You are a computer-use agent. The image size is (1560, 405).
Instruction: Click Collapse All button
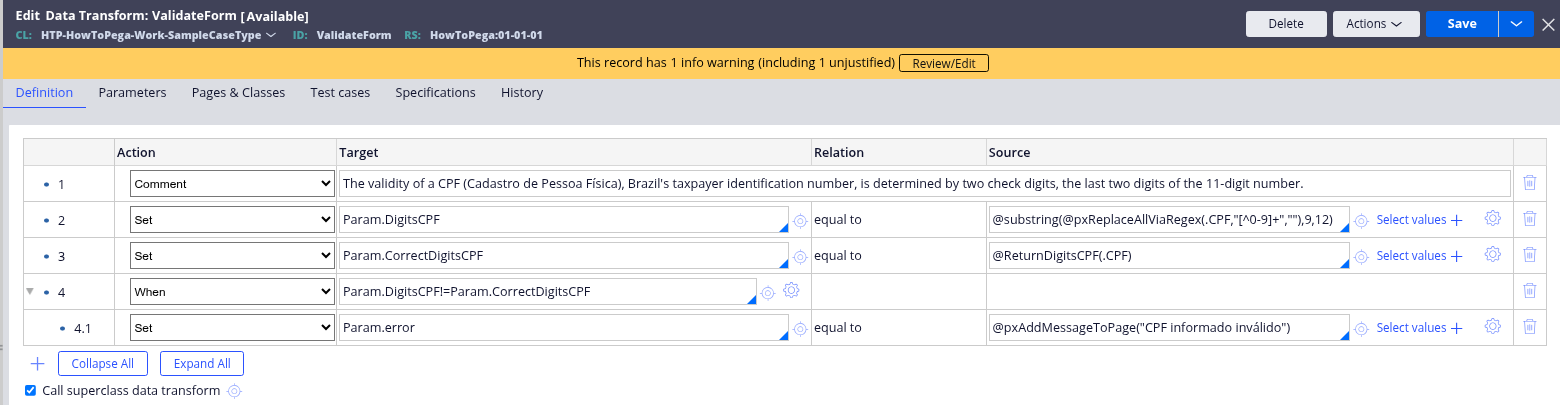[x=103, y=364]
